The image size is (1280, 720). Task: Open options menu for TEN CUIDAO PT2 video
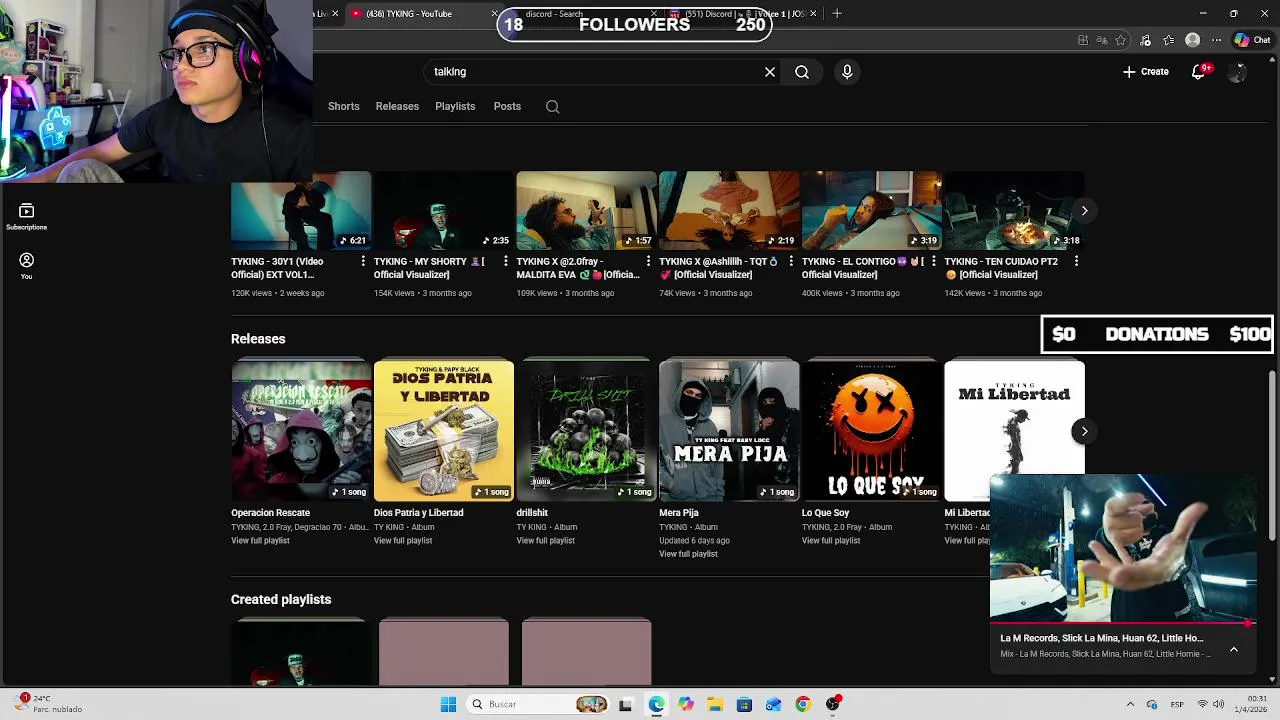[1076, 261]
